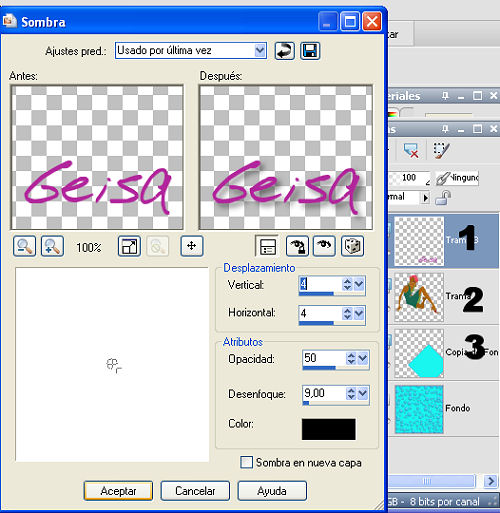
Task: Click the reset to default settings icon
Action: click(x=284, y=51)
